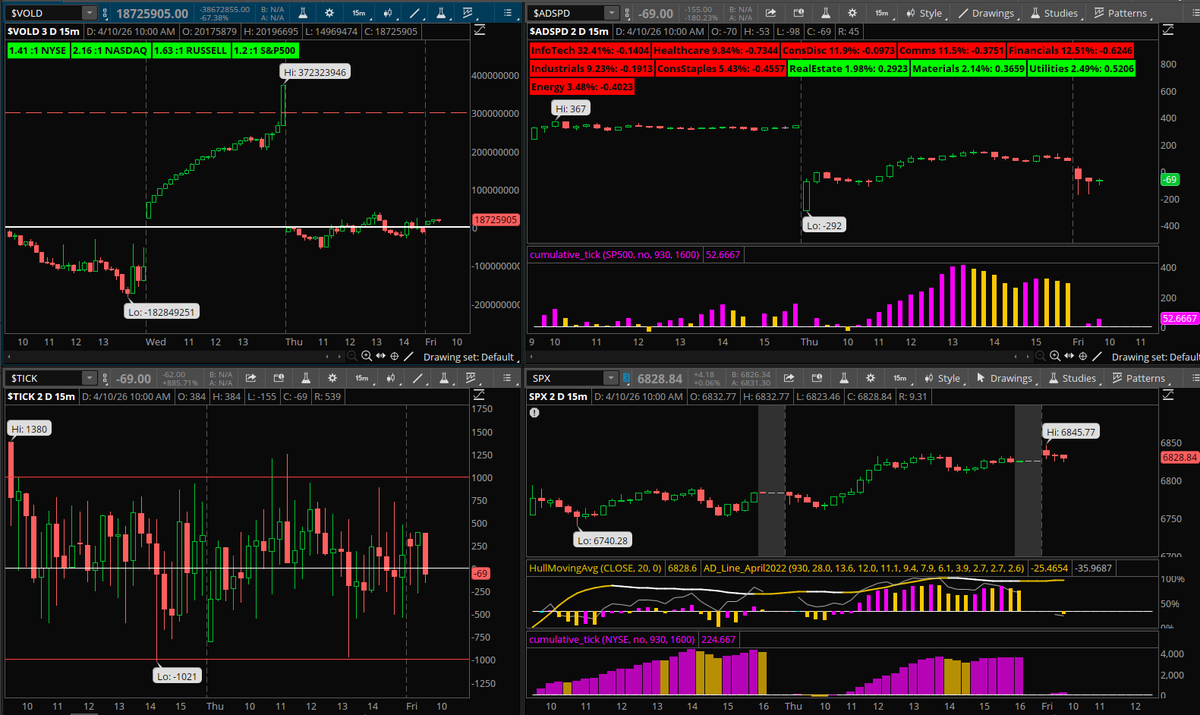The image size is (1200, 715).
Task: Toggle price axis collapse on $VOLD chart
Action: [480, 29]
